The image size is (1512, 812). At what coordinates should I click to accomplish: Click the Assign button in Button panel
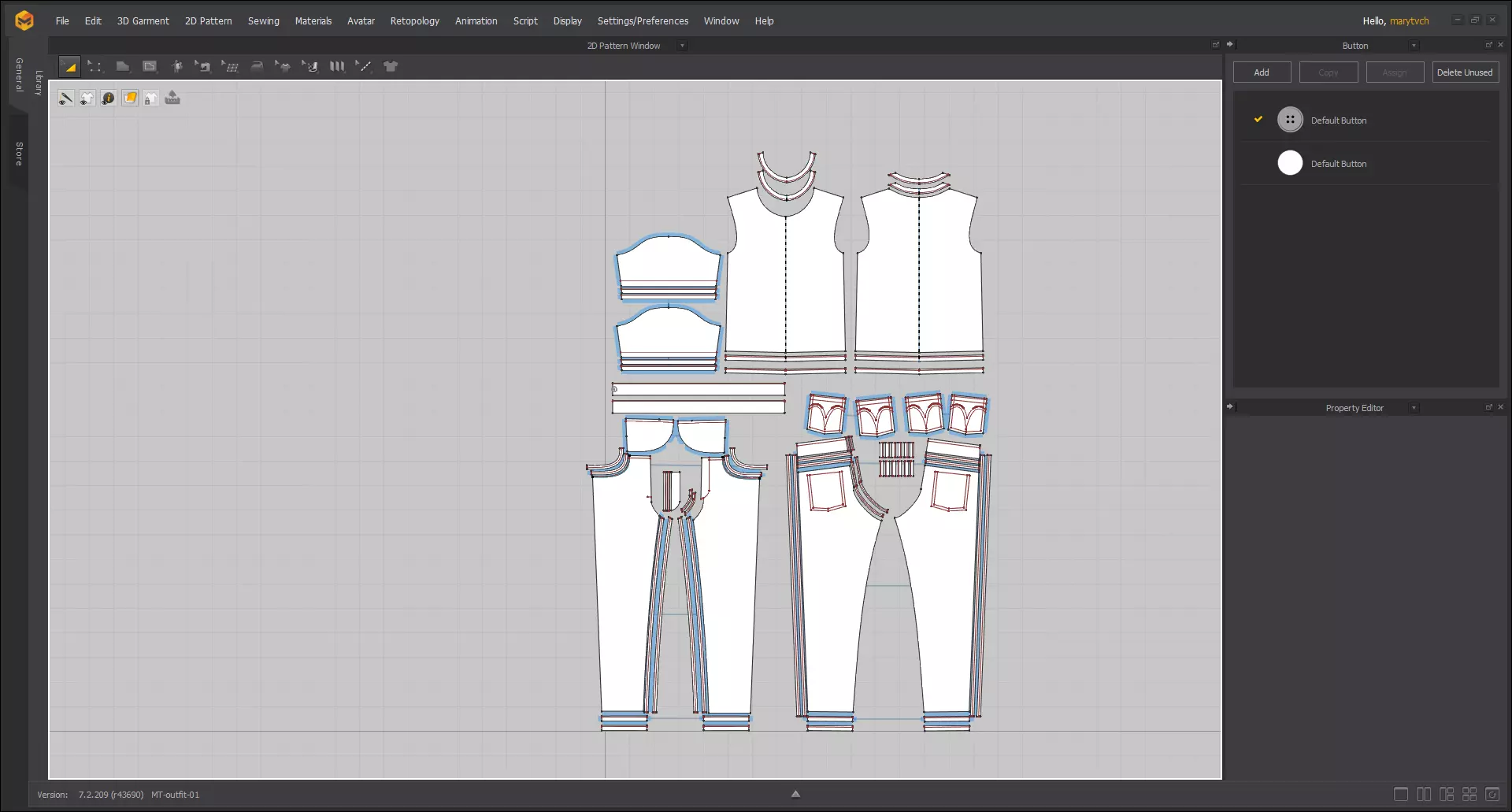(1395, 72)
